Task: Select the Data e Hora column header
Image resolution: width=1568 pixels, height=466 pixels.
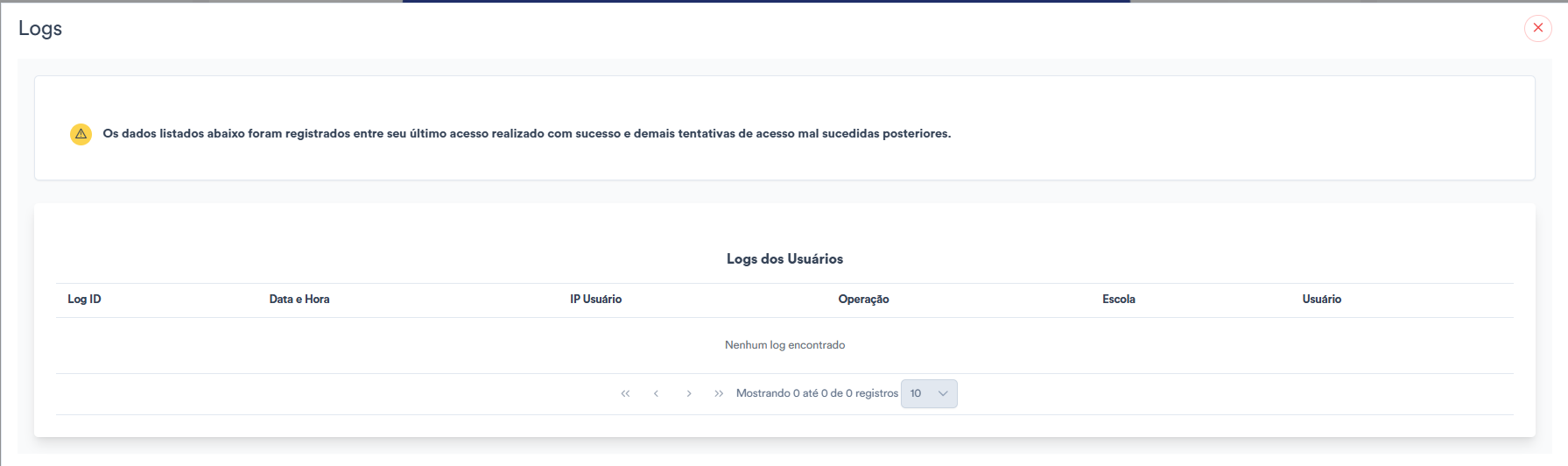Action: [299, 300]
